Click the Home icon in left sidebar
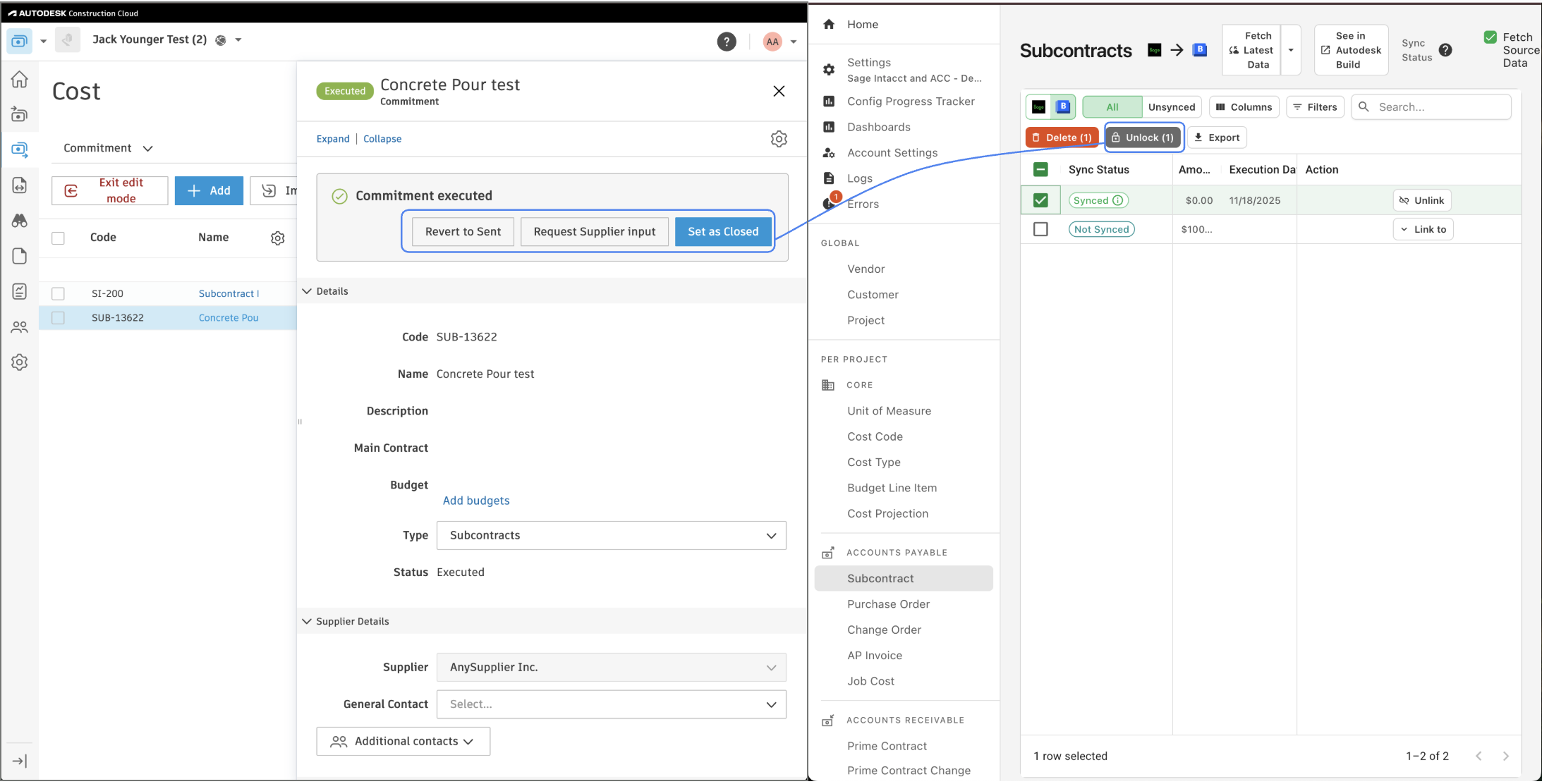The image size is (1542, 784). tap(20, 80)
